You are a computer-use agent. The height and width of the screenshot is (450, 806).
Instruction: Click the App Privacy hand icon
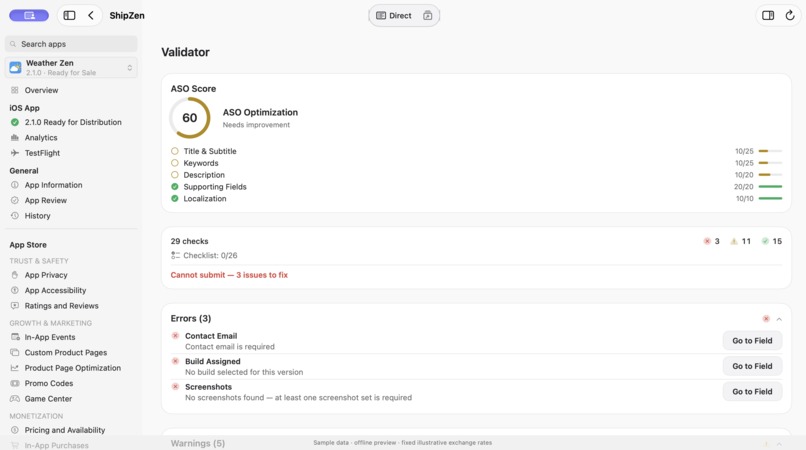[x=14, y=275]
